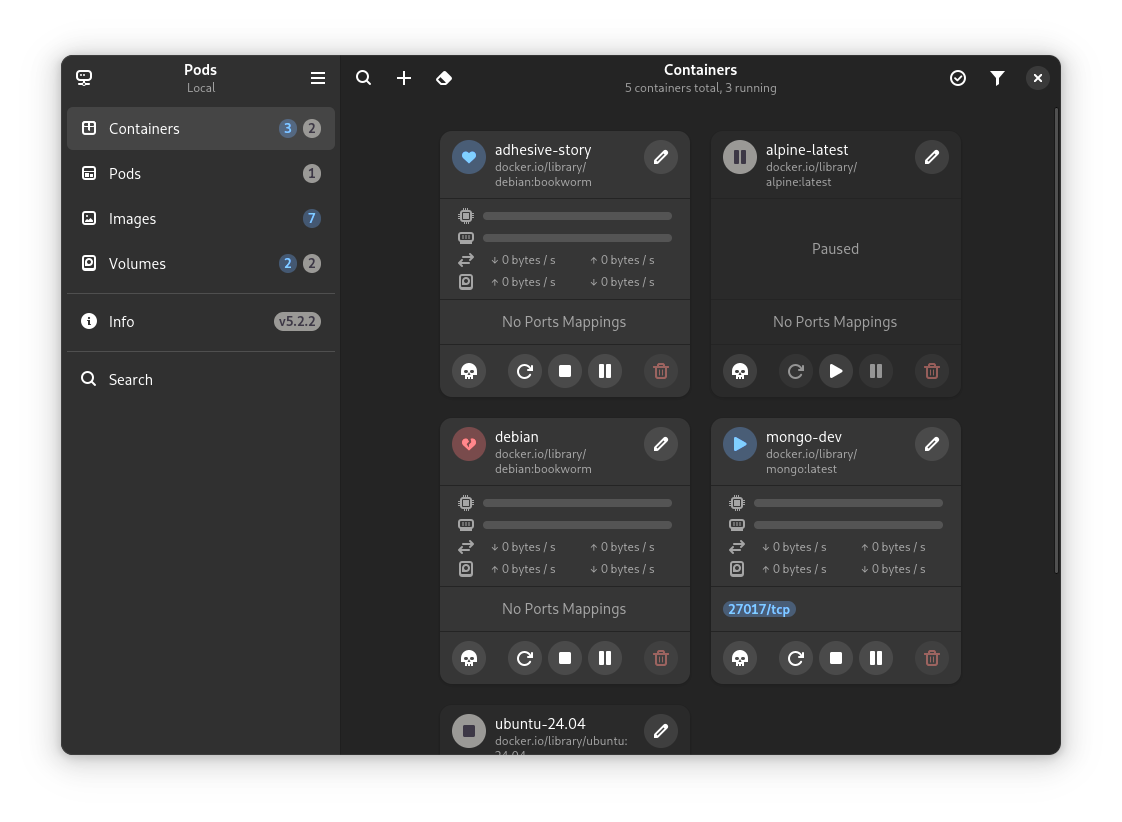Open the Info page in sidebar
The height and width of the screenshot is (822, 1122).
pyautogui.click(x=201, y=321)
